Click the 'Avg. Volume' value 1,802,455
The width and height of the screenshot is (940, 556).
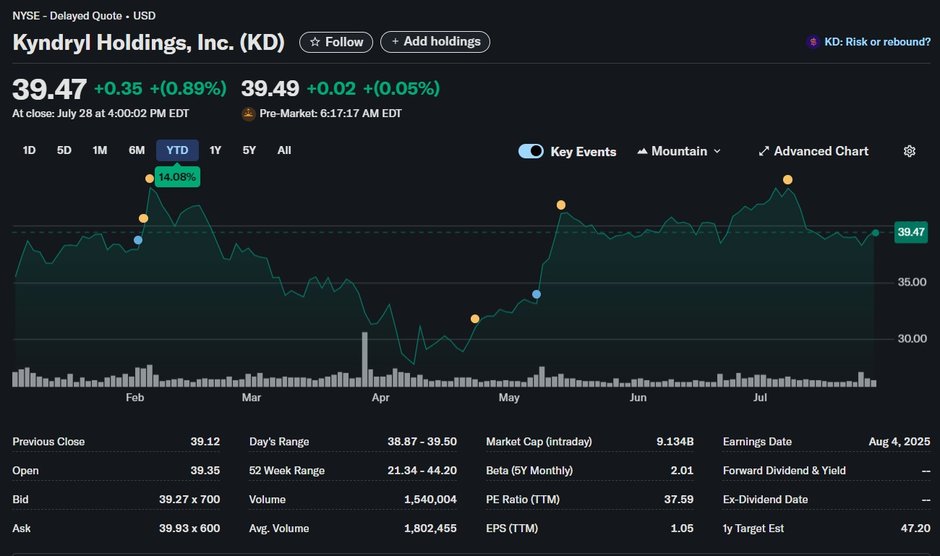click(430, 528)
